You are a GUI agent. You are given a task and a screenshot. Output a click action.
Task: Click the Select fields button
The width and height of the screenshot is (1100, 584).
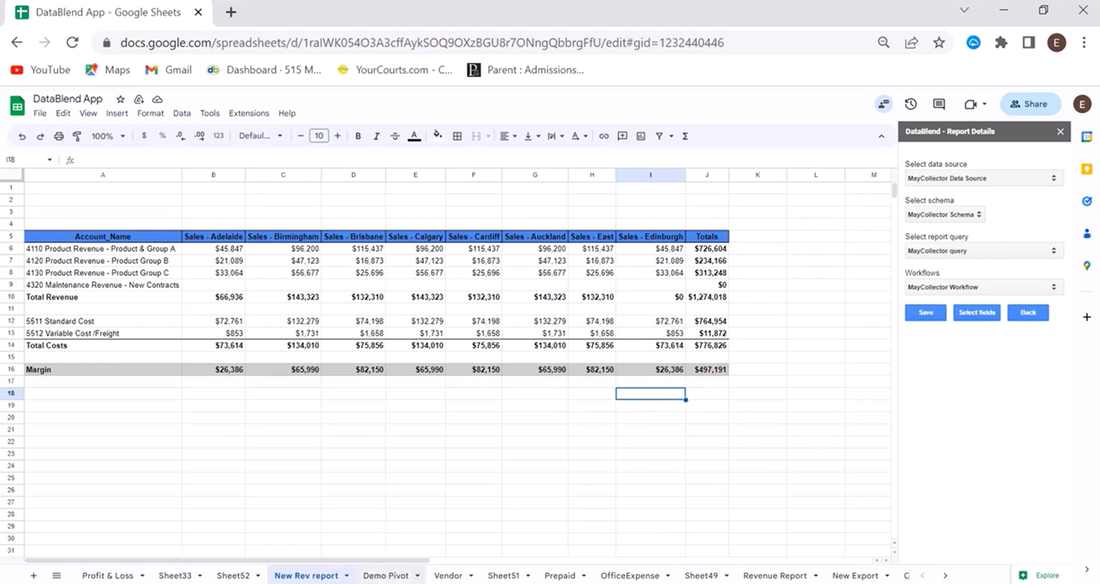(976, 312)
